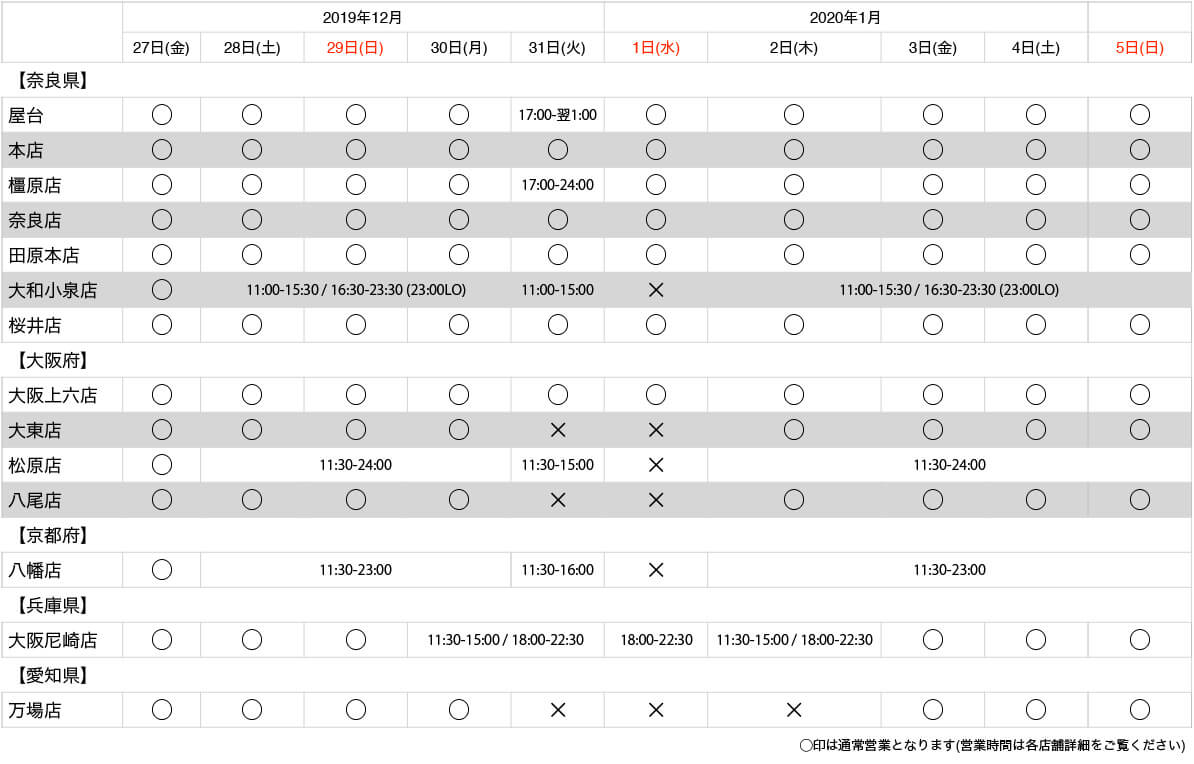
Task: Click the X mark for 大東店 on 31日(火)
Action: coord(557,430)
